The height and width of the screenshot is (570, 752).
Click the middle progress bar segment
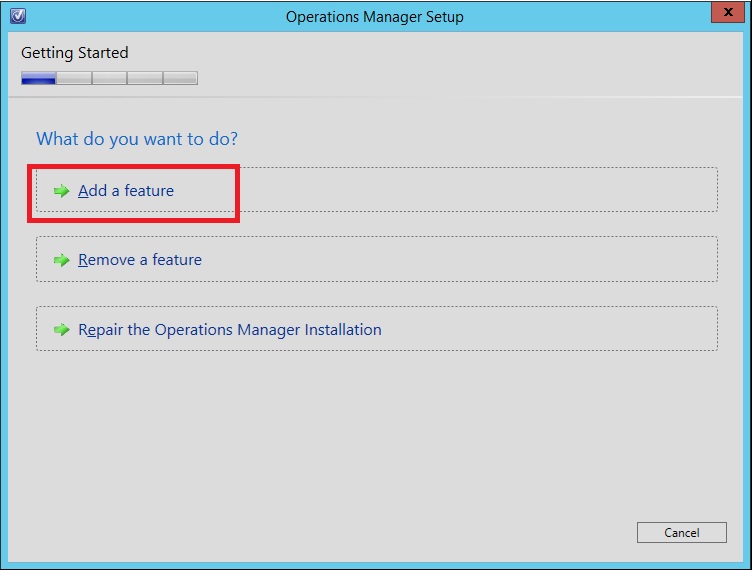click(x=109, y=78)
